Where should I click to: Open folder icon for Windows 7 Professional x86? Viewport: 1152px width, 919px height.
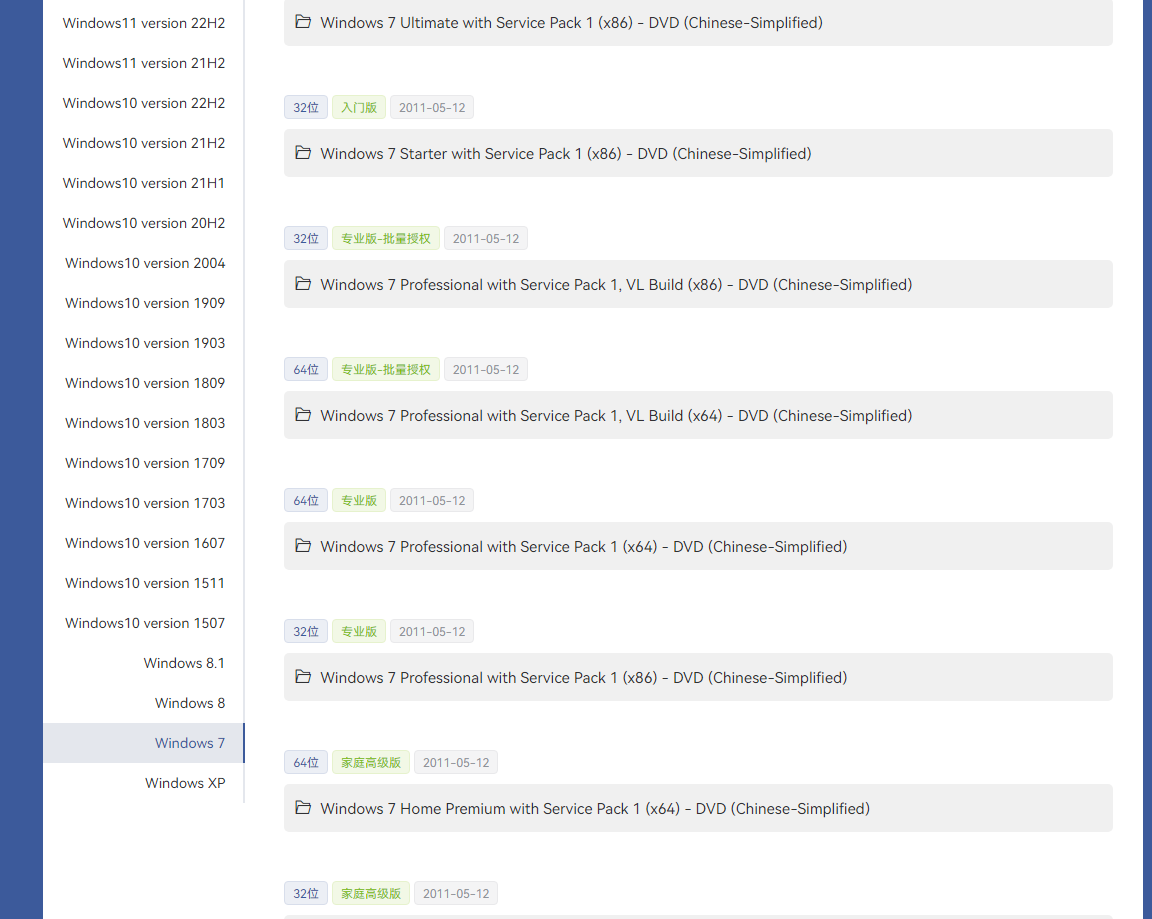click(303, 677)
